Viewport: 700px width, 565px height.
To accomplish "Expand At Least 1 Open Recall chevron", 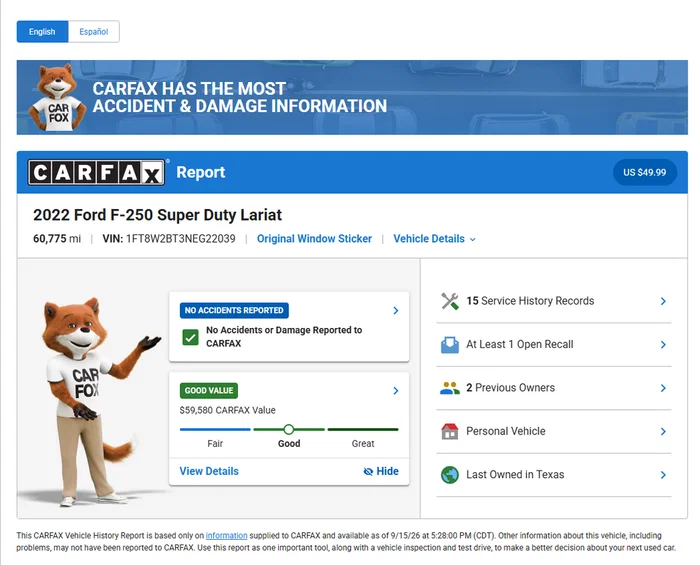I will pos(663,345).
